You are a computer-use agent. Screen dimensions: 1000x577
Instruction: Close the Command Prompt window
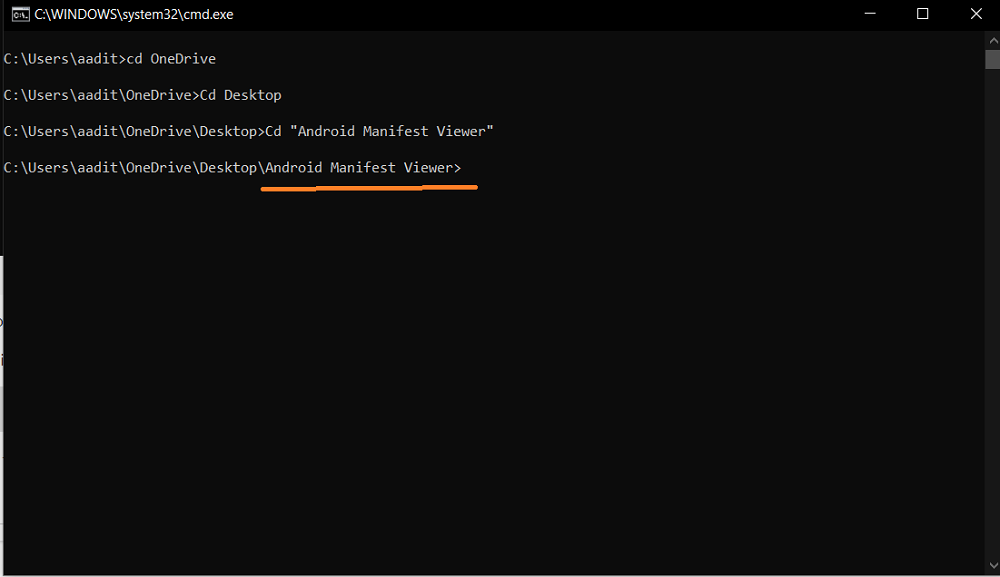point(975,14)
